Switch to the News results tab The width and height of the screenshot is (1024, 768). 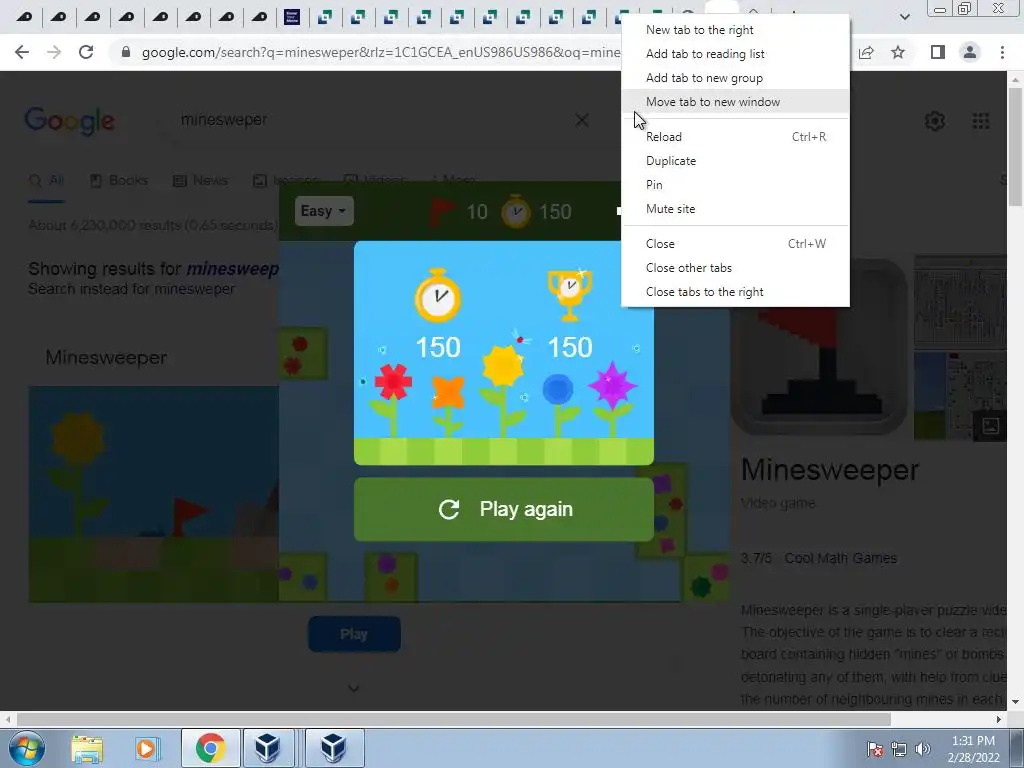[200, 181]
